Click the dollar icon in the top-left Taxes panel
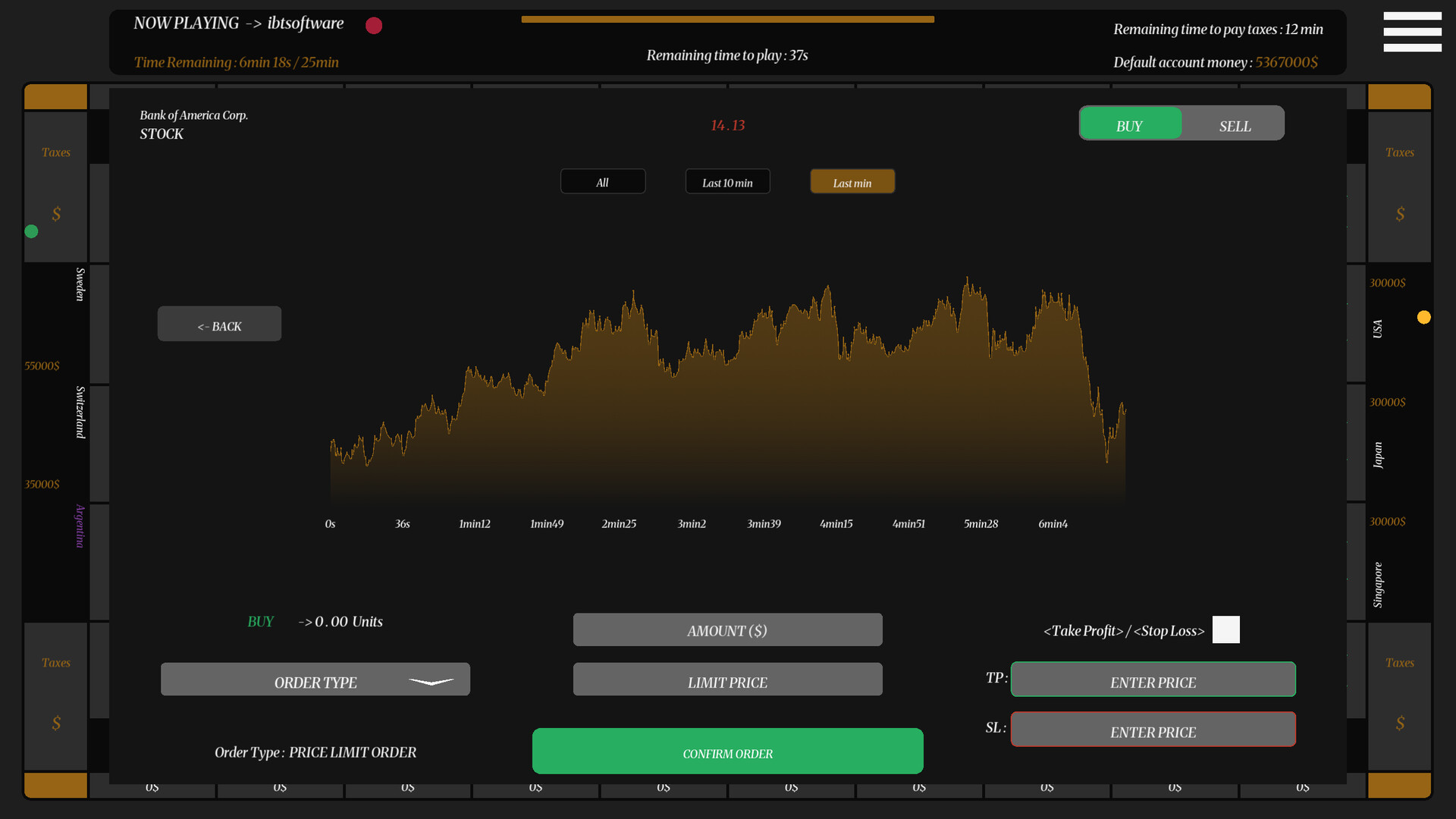 pyautogui.click(x=55, y=214)
